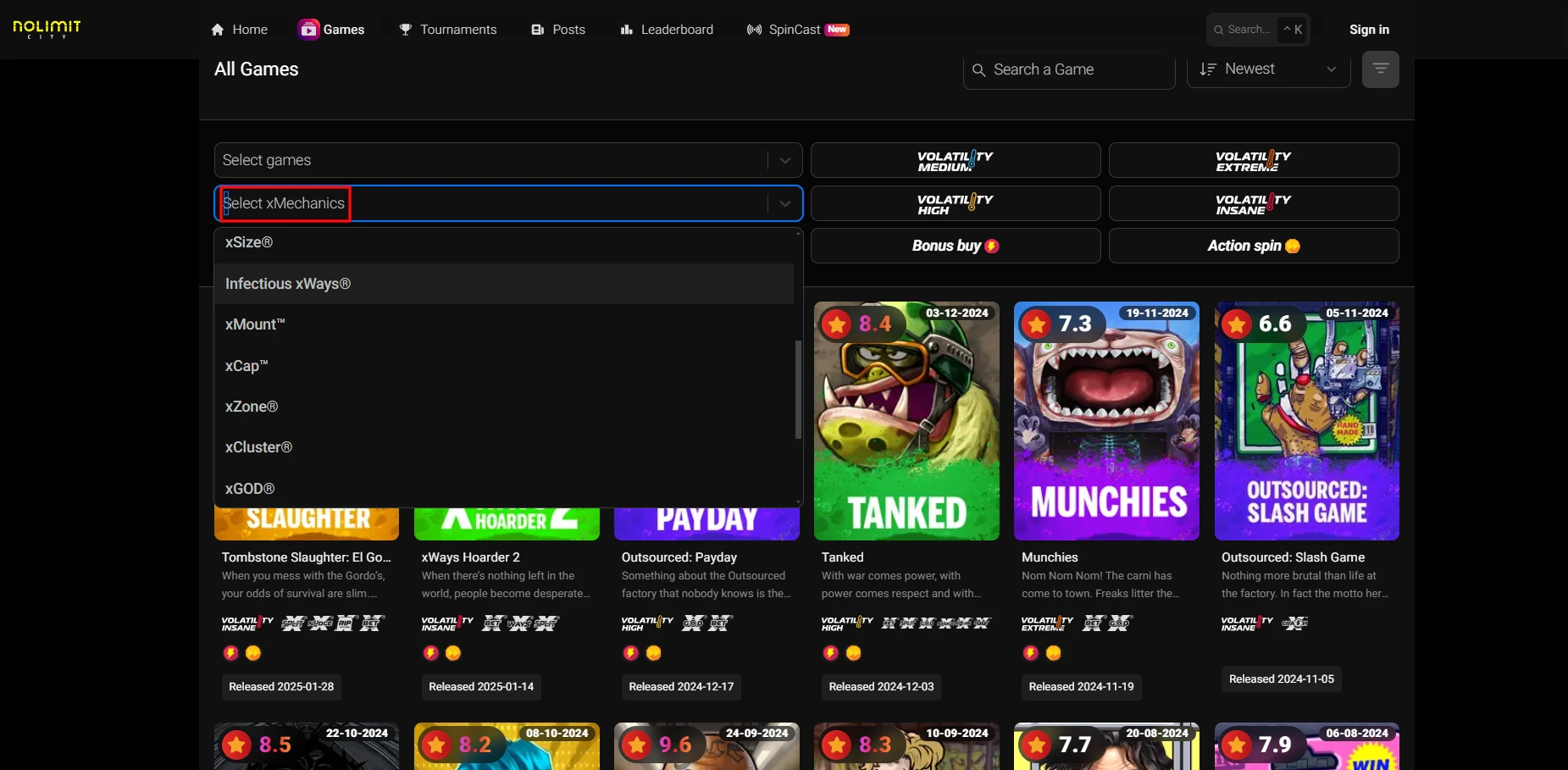The height and width of the screenshot is (770, 1568).
Task: Open Outsourced: Slash Game thumbnail
Action: [x=1307, y=421]
